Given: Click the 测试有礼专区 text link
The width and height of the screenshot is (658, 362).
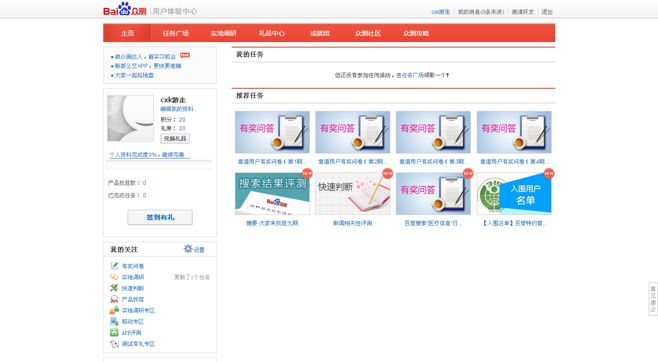Looking at the screenshot, I should (x=138, y=344).
